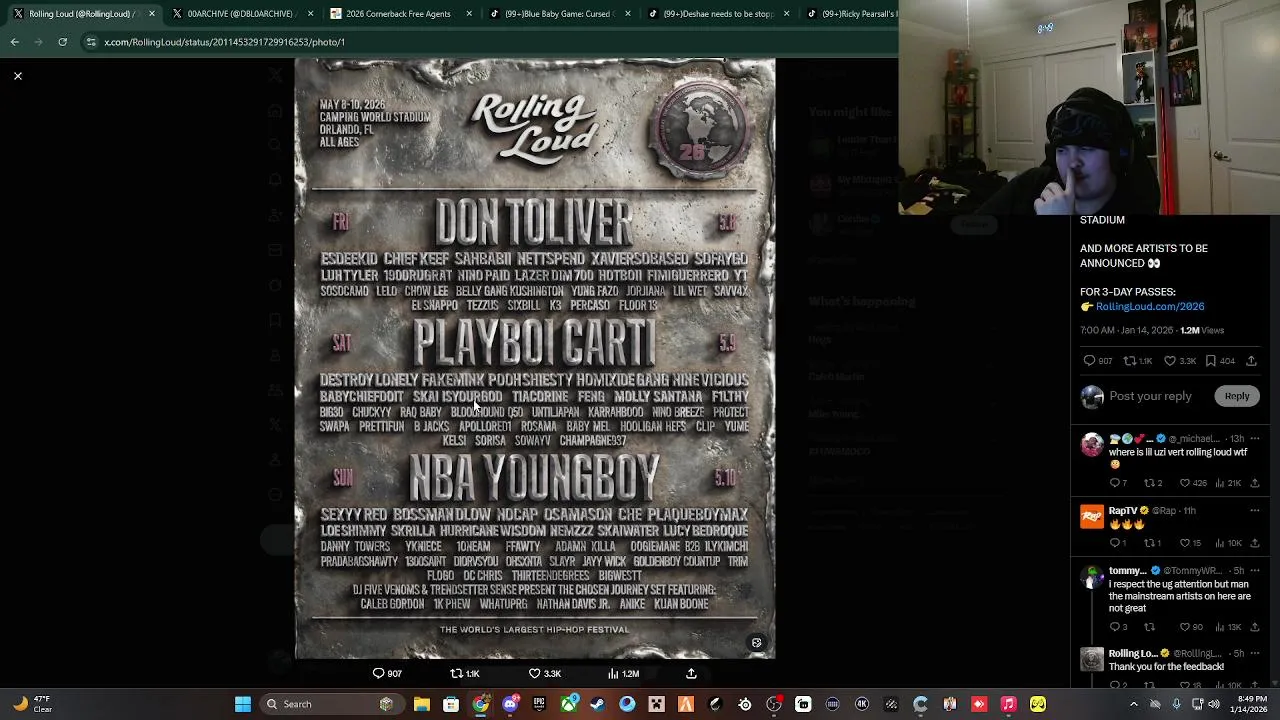Reload the page with the refresh icon
Screen dimensions: 1280x720
[62, 42]
